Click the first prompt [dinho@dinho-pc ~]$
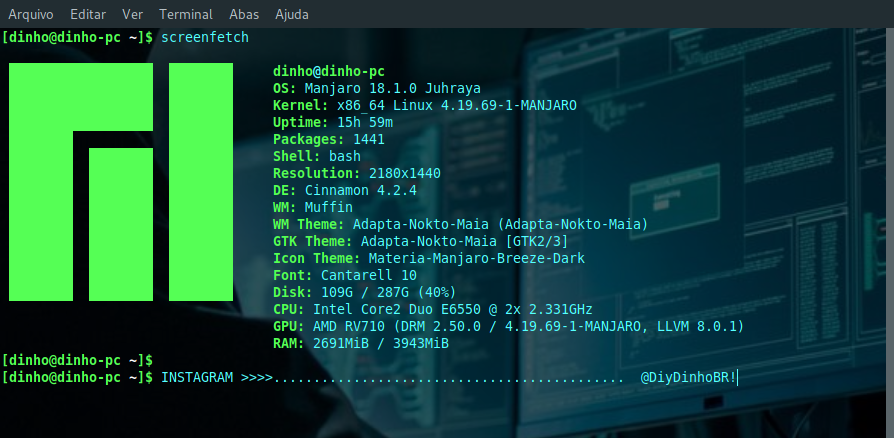The width and height of the screenshot is (894, 438). point(78,38)
